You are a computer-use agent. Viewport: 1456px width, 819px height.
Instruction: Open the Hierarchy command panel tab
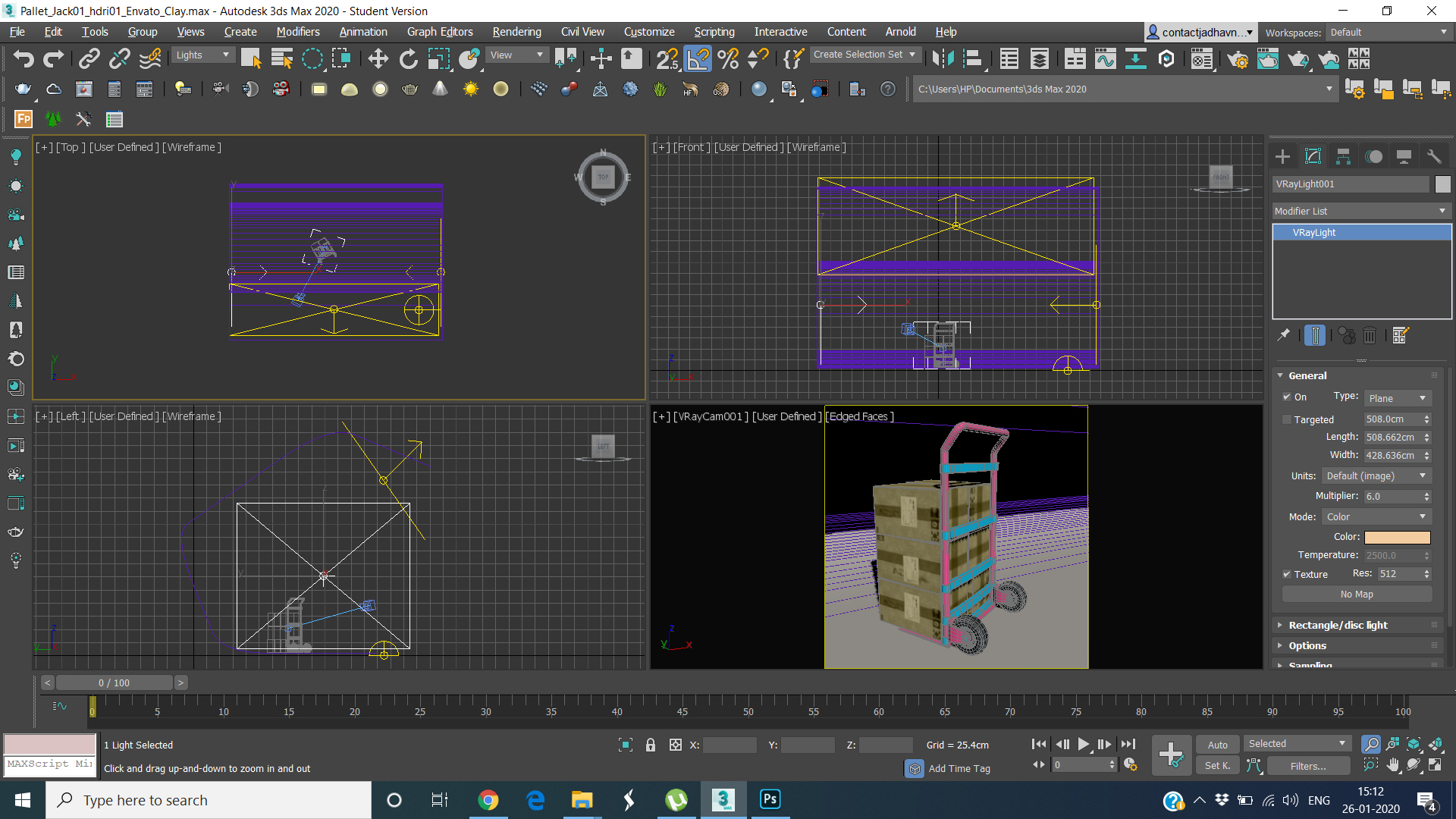tap(1343, 157)
